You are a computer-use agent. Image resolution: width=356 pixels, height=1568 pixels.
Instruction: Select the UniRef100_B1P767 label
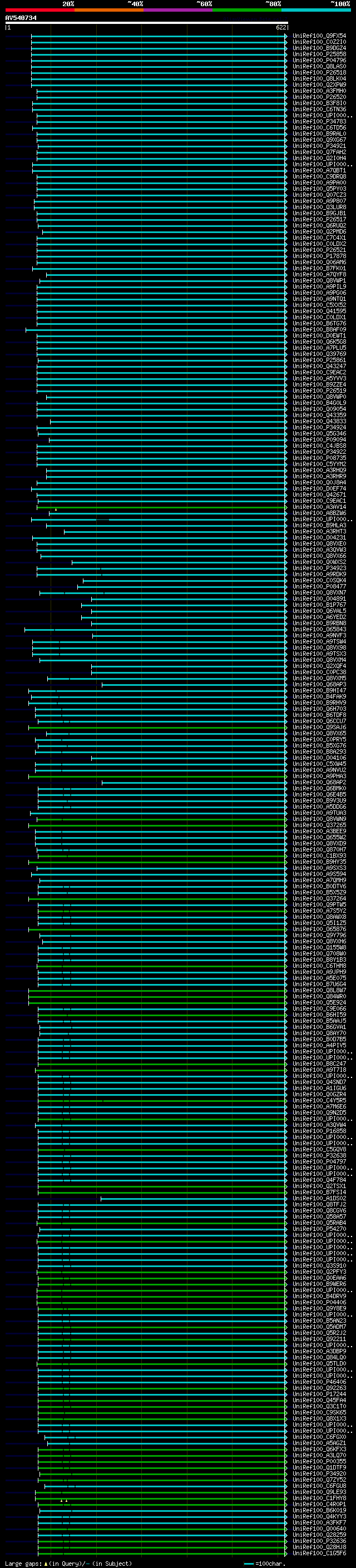tap(319, 605)
